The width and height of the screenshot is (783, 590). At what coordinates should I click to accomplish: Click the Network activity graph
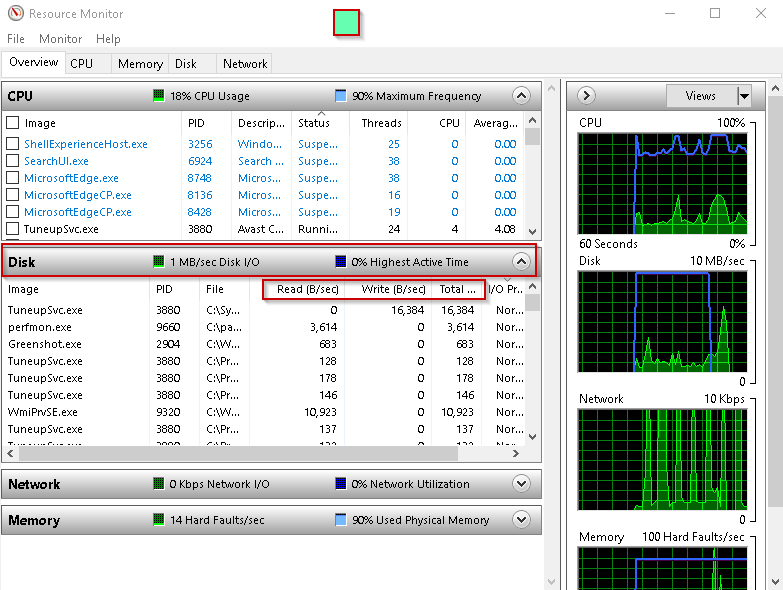[x=663, y=460]
